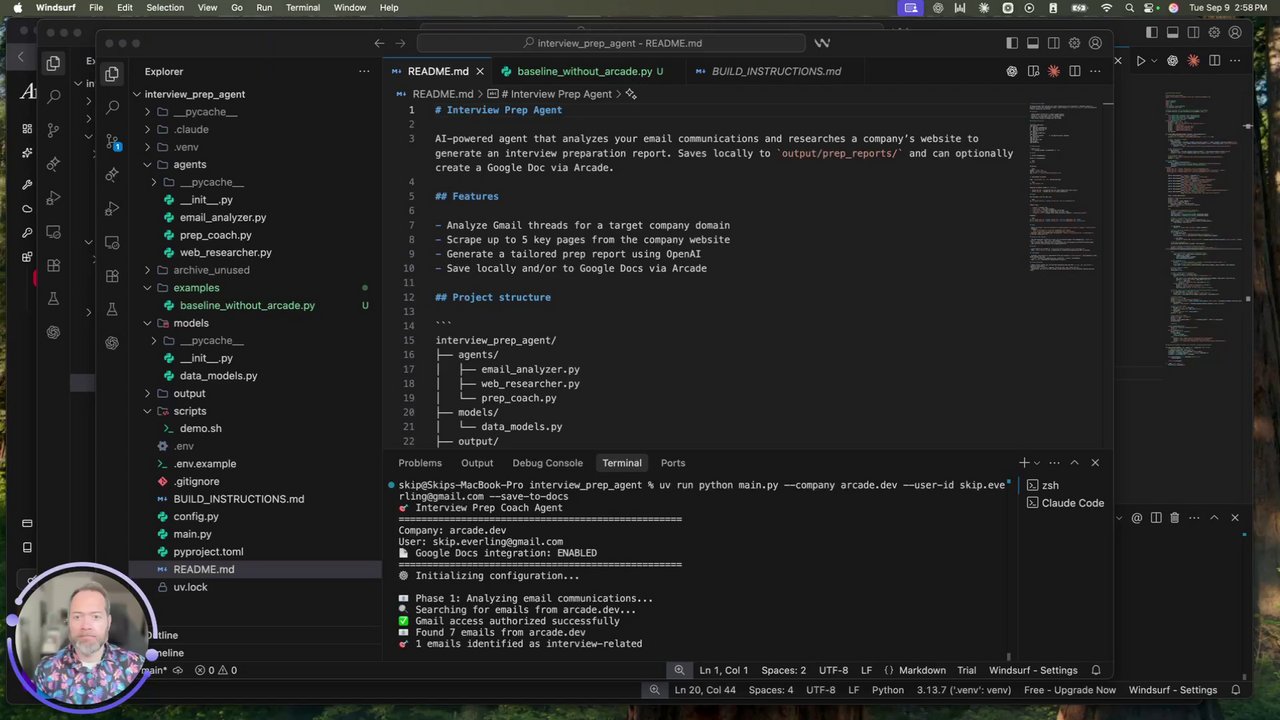Open the Testing flask view in front activity bar
The height and width of the screenshot is (720, 1280).
pyautogui.click(x=112, y=310)
